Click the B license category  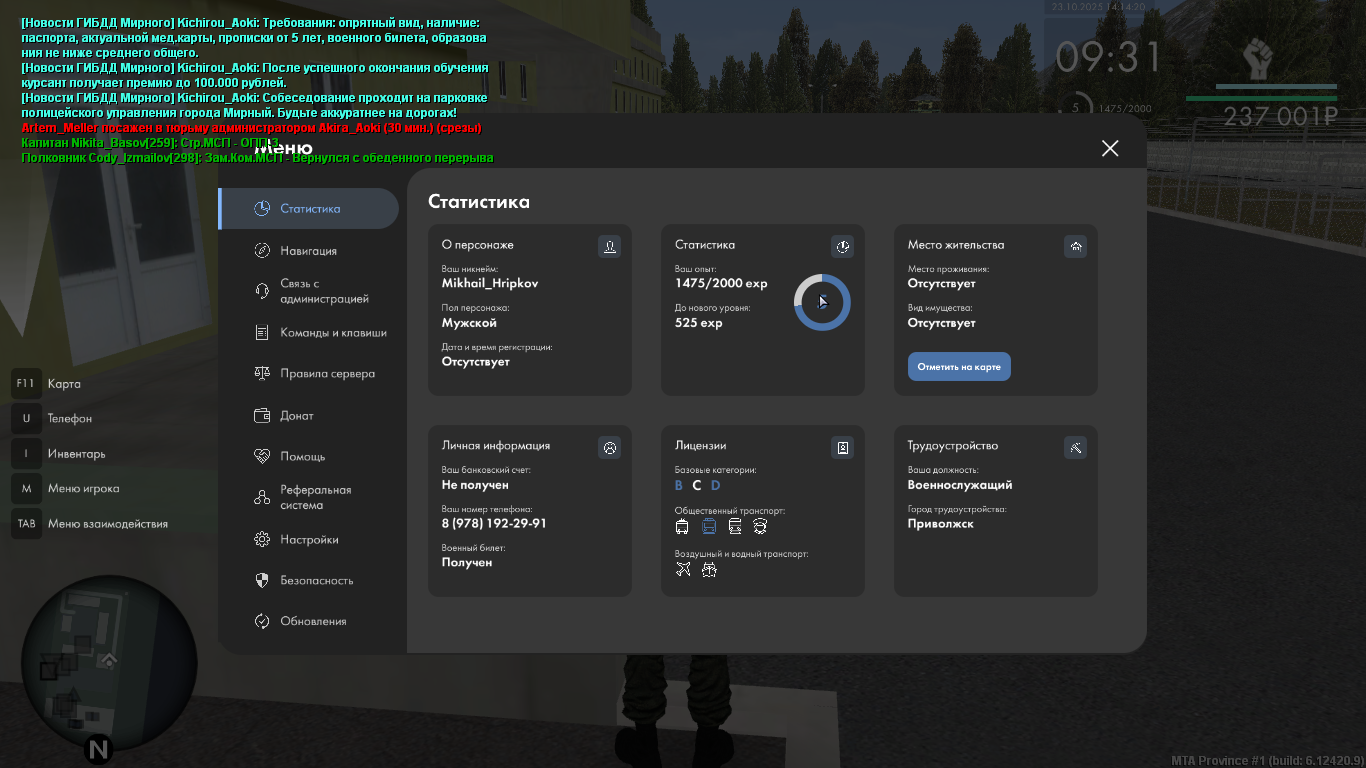coord(679,486)
